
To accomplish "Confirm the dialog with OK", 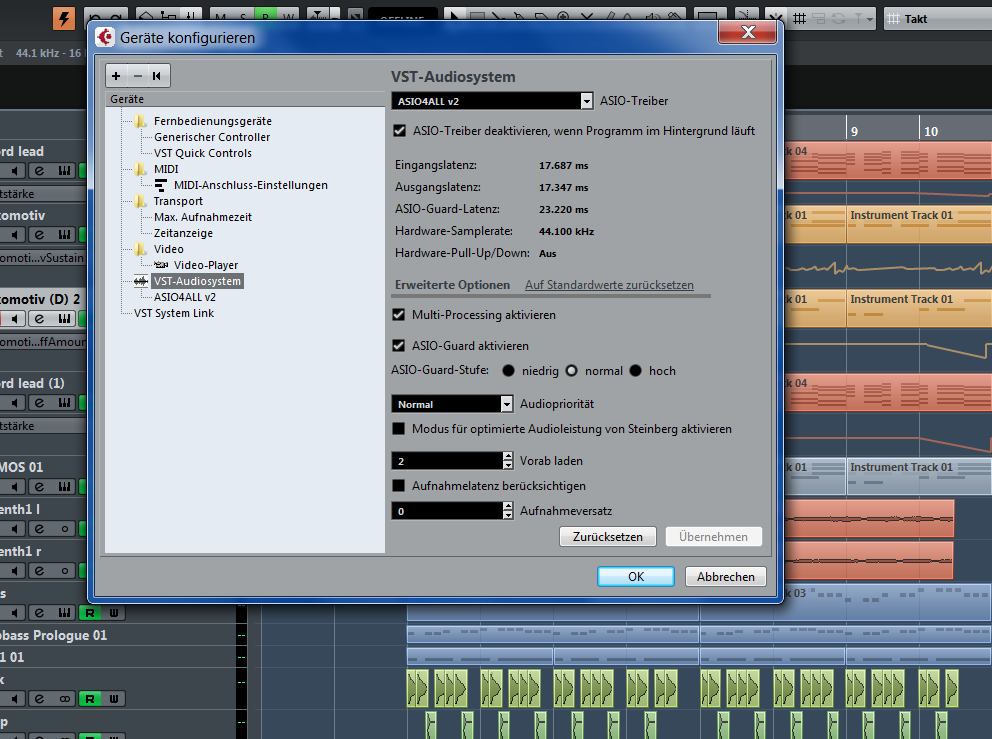I will point(636,576).
